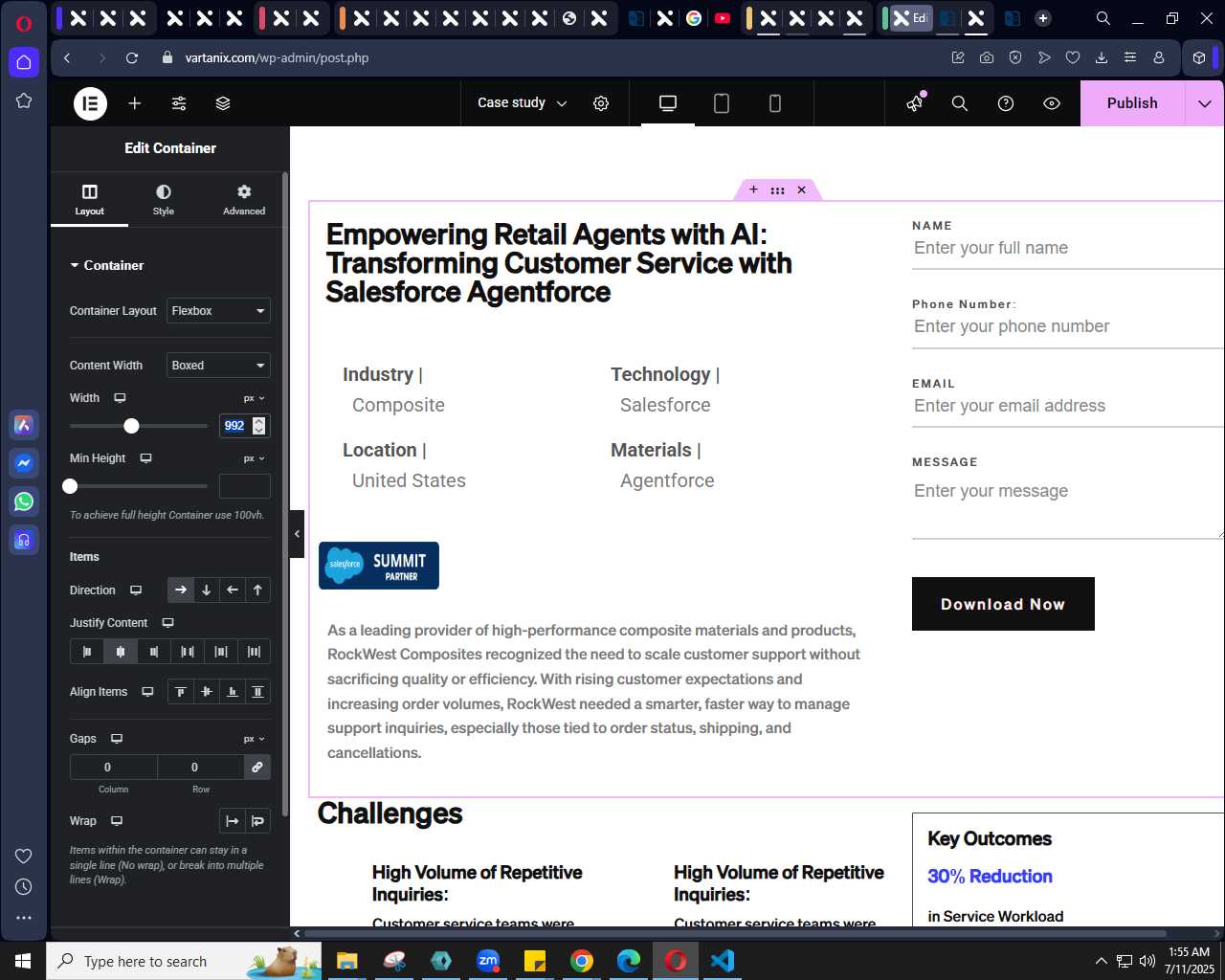Set Wrap to no wrap
Image resolution: width=1225 pixels, height=980 pixels.
tap(233, 821)
